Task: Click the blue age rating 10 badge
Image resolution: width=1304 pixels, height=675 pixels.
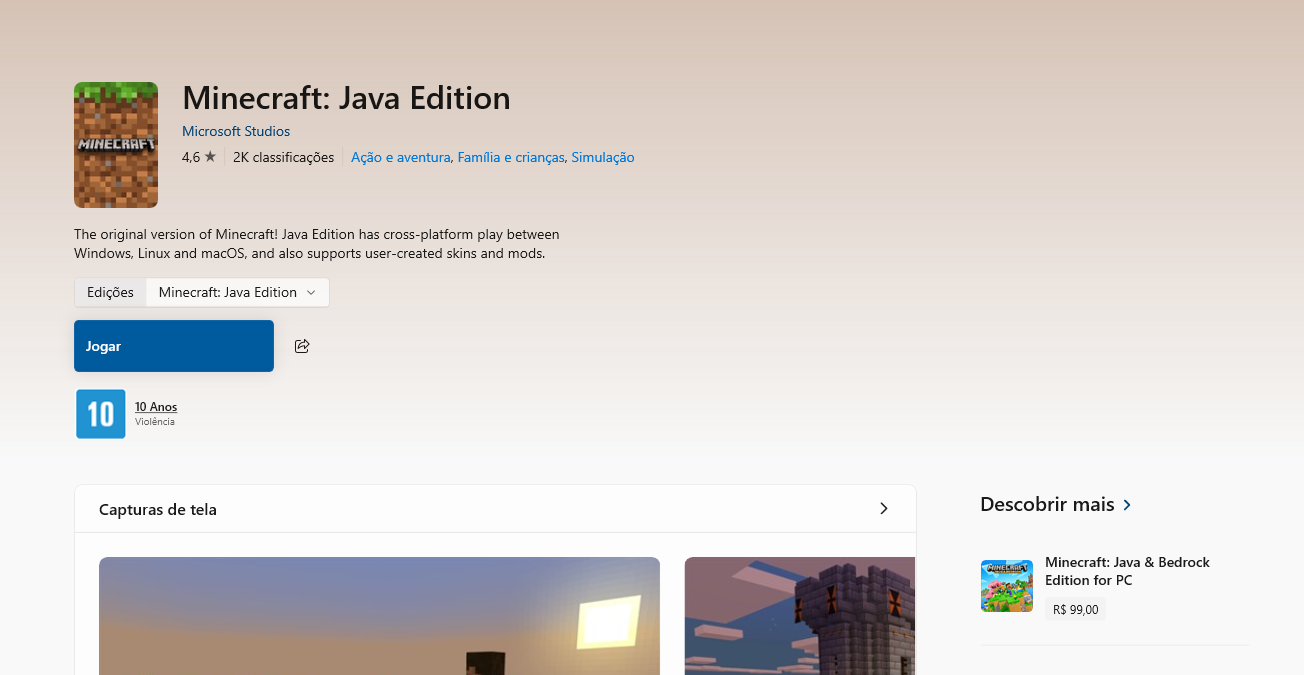Action: tap(101, 414)
